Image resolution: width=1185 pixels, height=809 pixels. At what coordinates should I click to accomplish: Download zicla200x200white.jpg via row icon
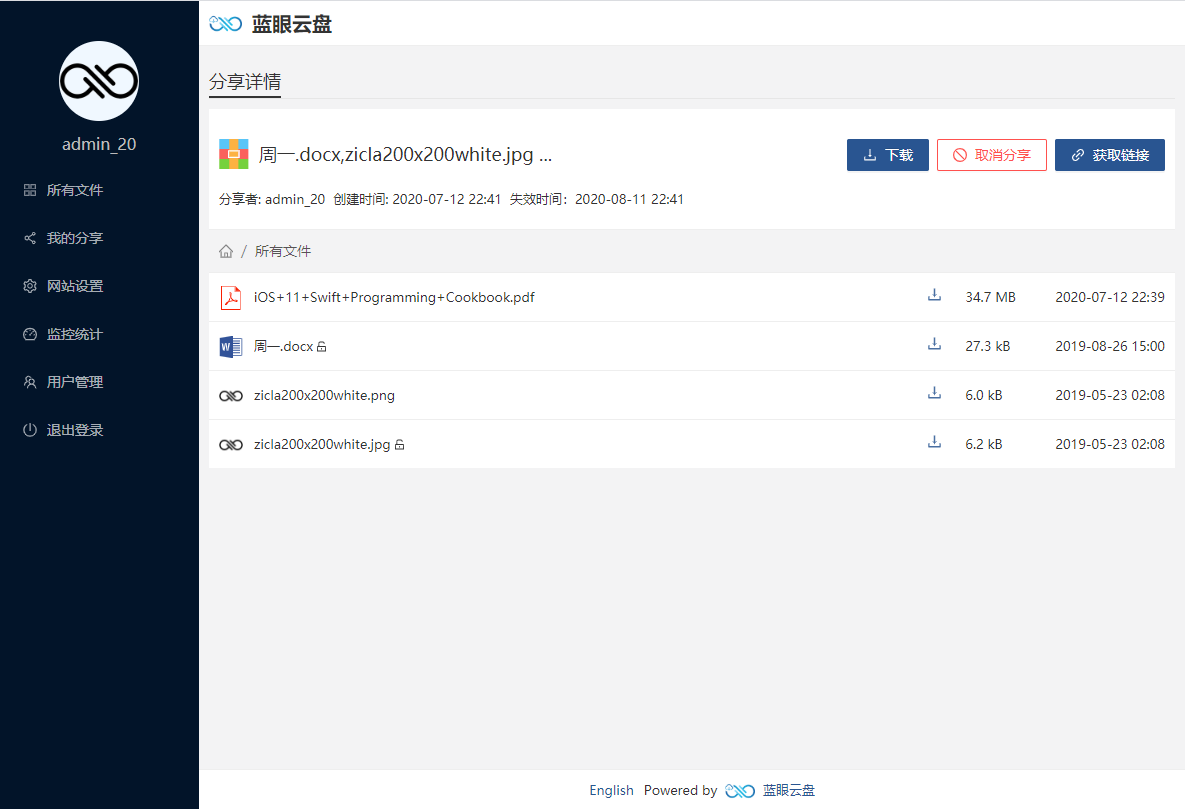[934, 443]
